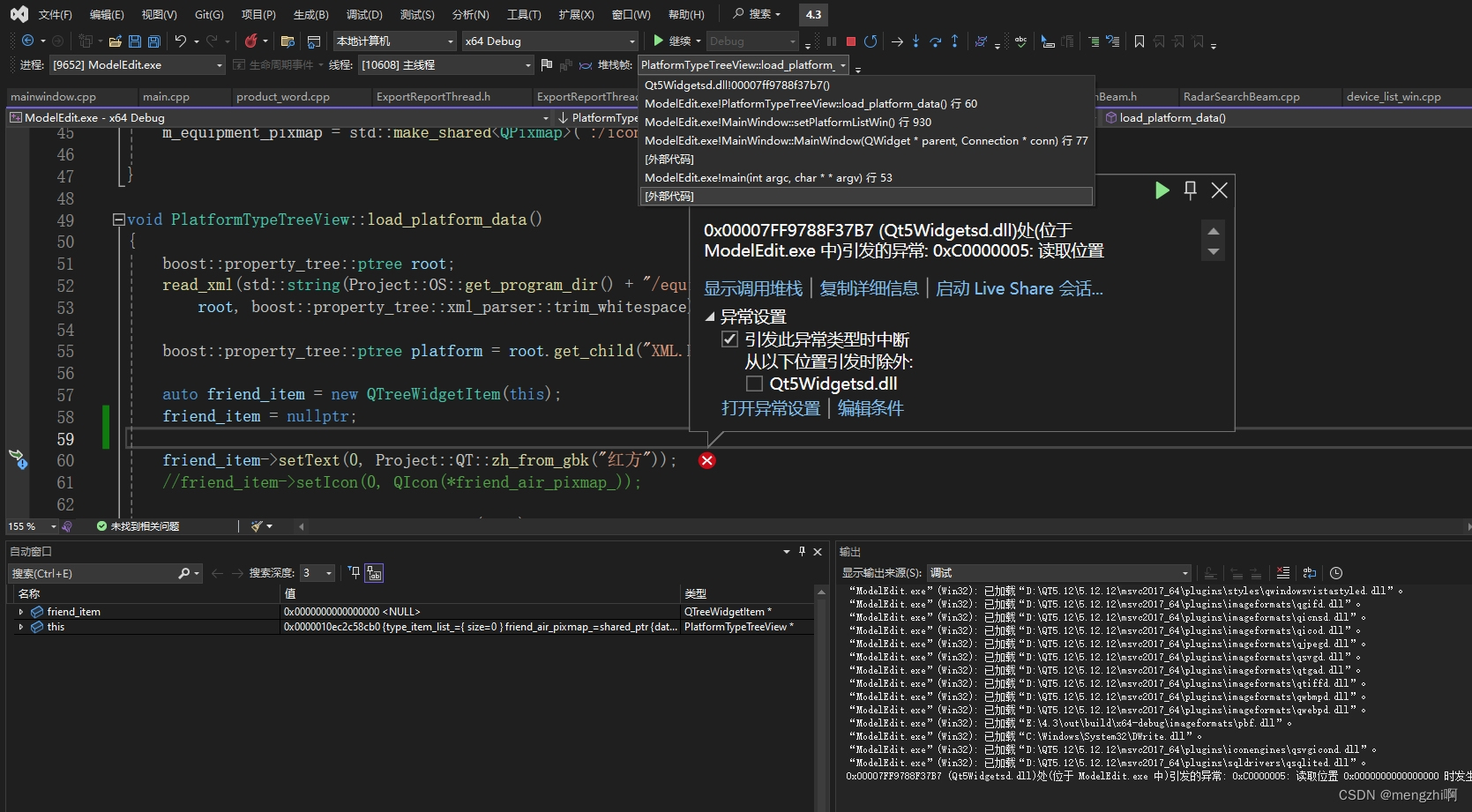
Task: Toggle the Autos pin-values icon
Action: 374,573
